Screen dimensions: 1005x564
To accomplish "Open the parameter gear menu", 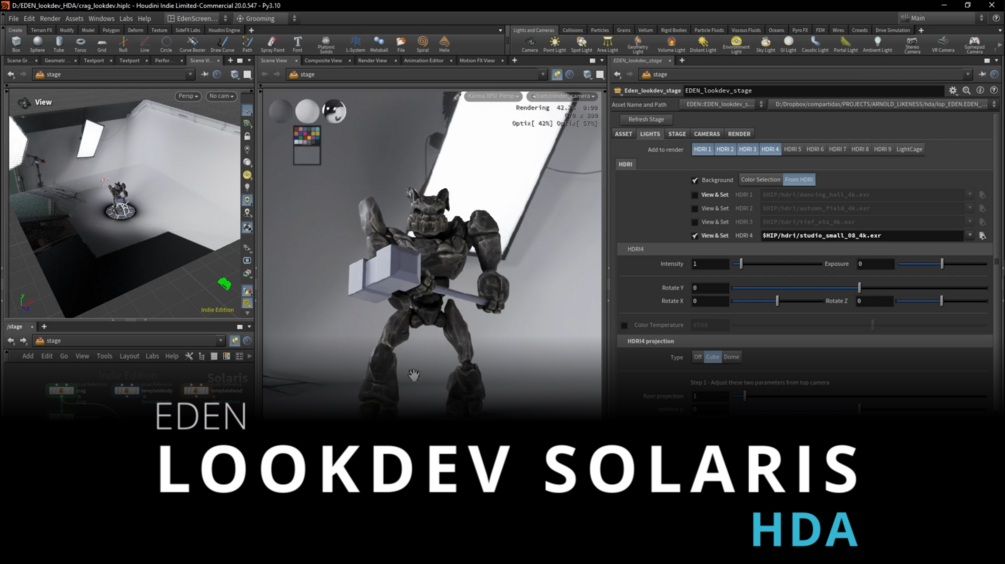I will coord(953,90).
